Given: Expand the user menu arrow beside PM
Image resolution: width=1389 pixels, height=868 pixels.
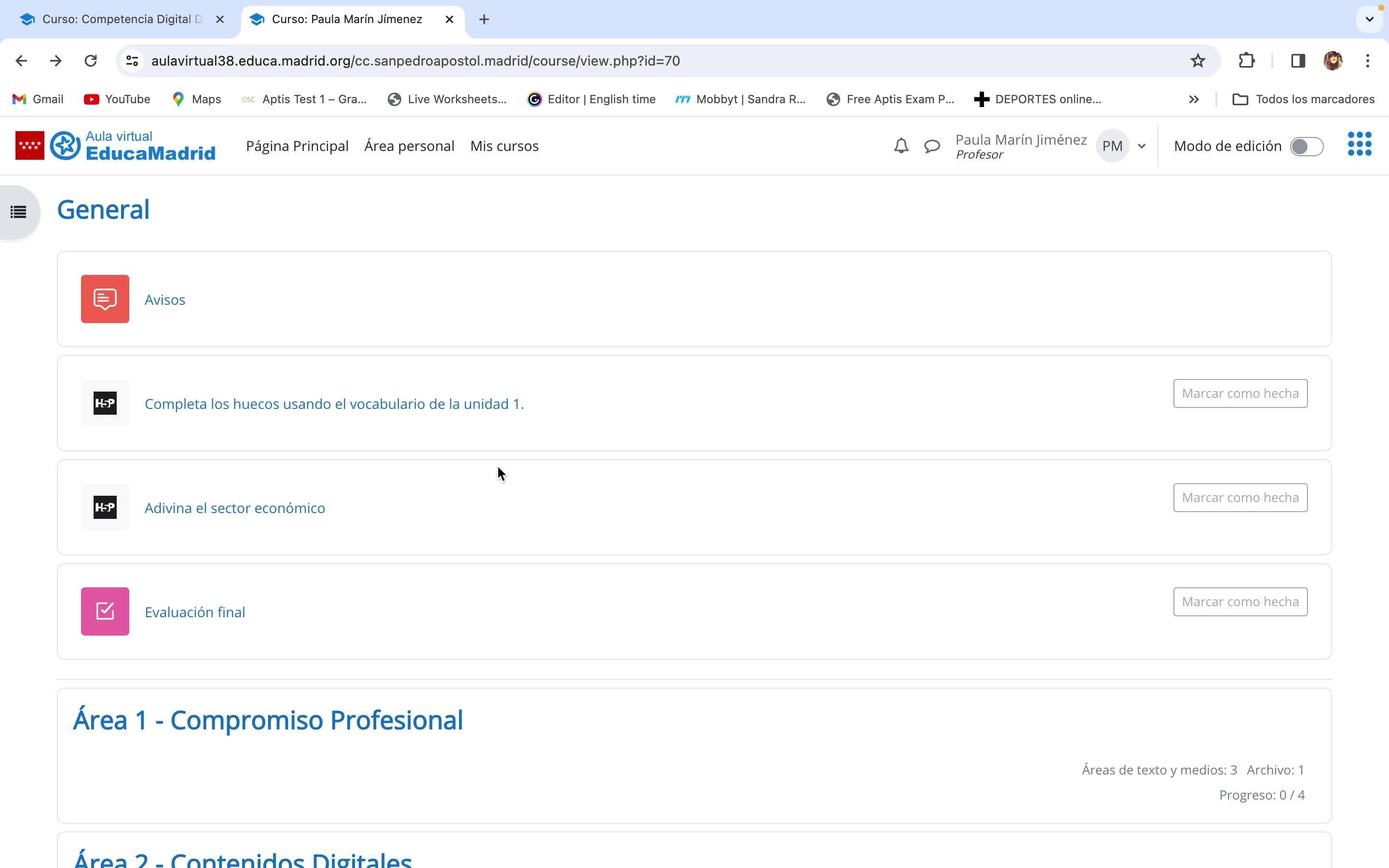Looking at the screenshot, I should (x=1141, y=147).
